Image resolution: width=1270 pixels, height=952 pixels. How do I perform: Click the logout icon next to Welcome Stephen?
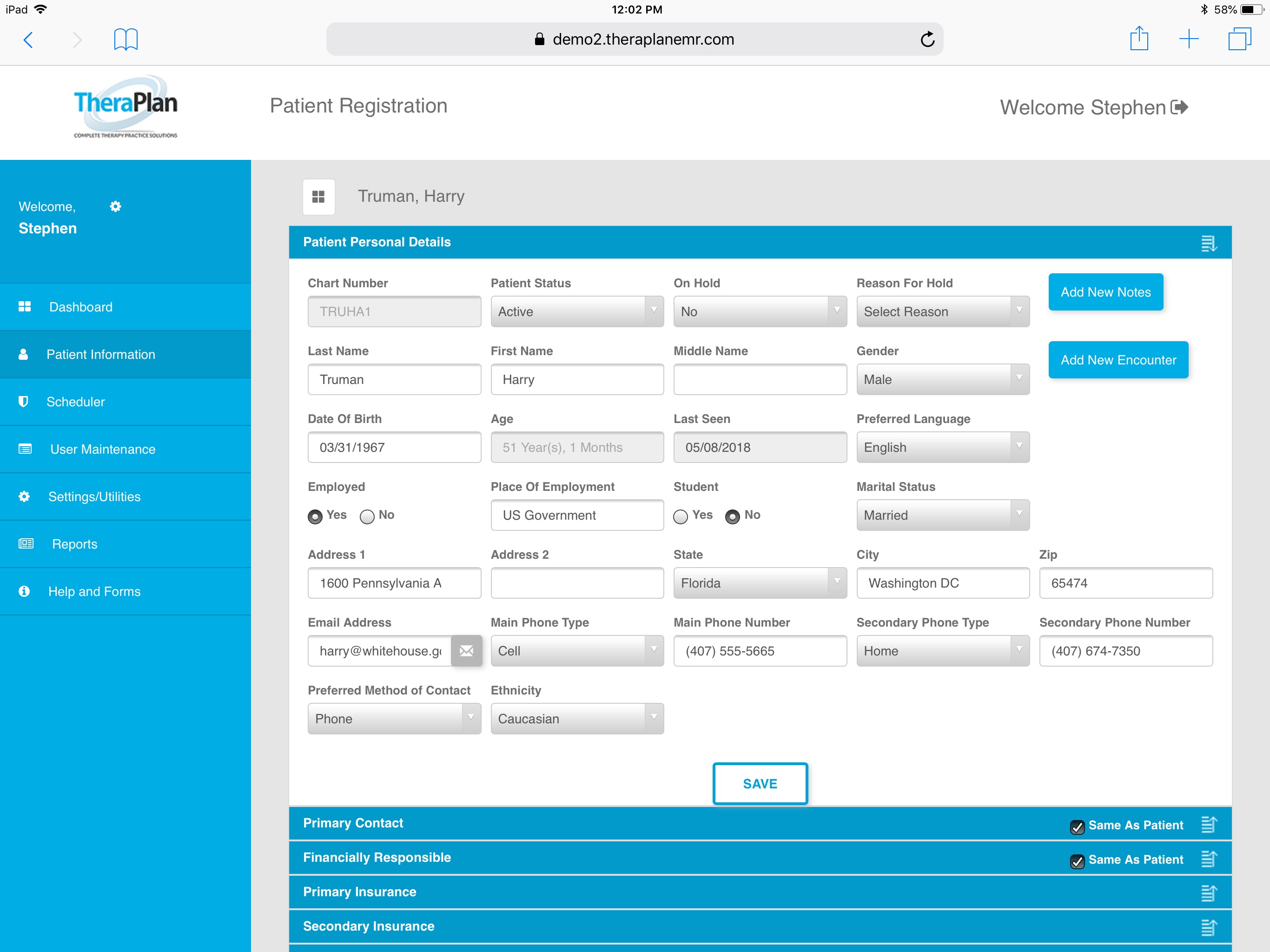point(1180,107)
